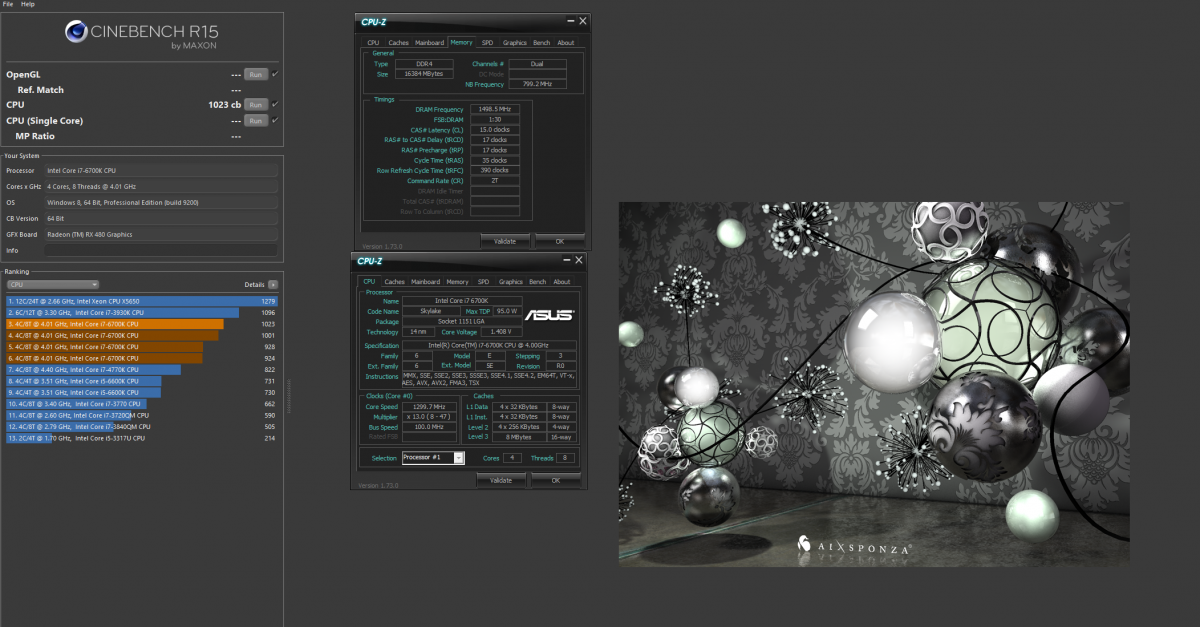Open About tab in lower CPU-Z window

562,282
